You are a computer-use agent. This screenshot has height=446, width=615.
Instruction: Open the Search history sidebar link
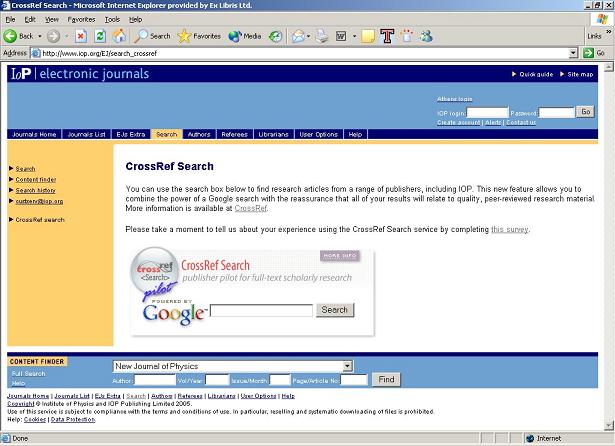pos(35,190)
